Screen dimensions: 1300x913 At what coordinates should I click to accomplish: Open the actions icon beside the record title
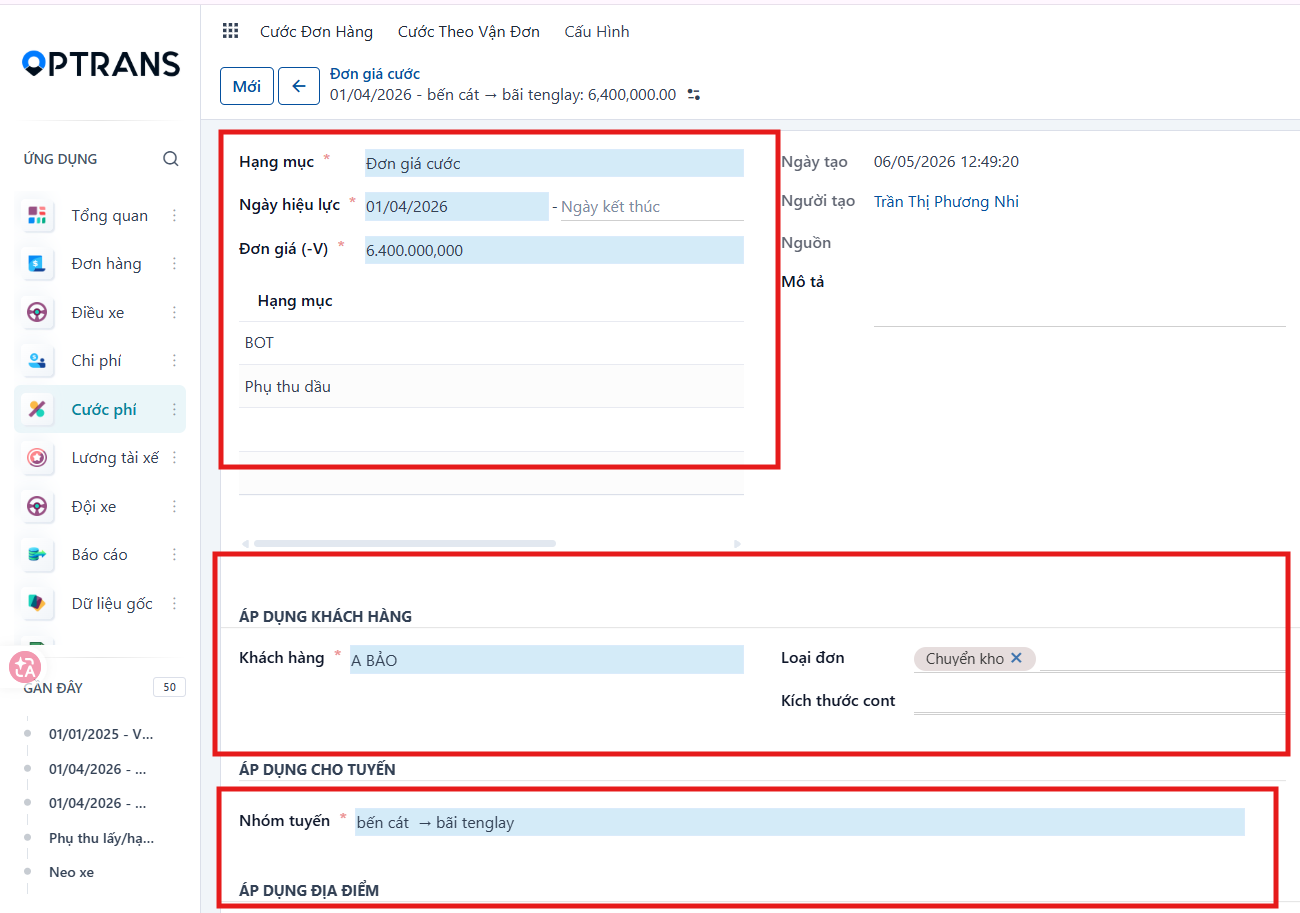pyautogui.click(x=694, y=95)
